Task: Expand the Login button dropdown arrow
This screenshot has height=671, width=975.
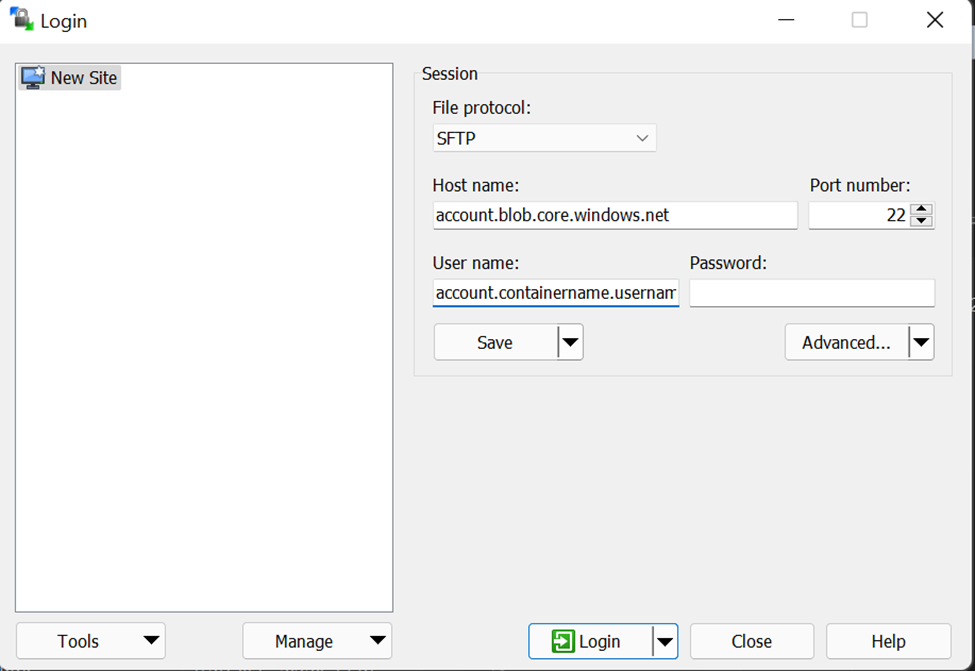Action: (665, 641)
